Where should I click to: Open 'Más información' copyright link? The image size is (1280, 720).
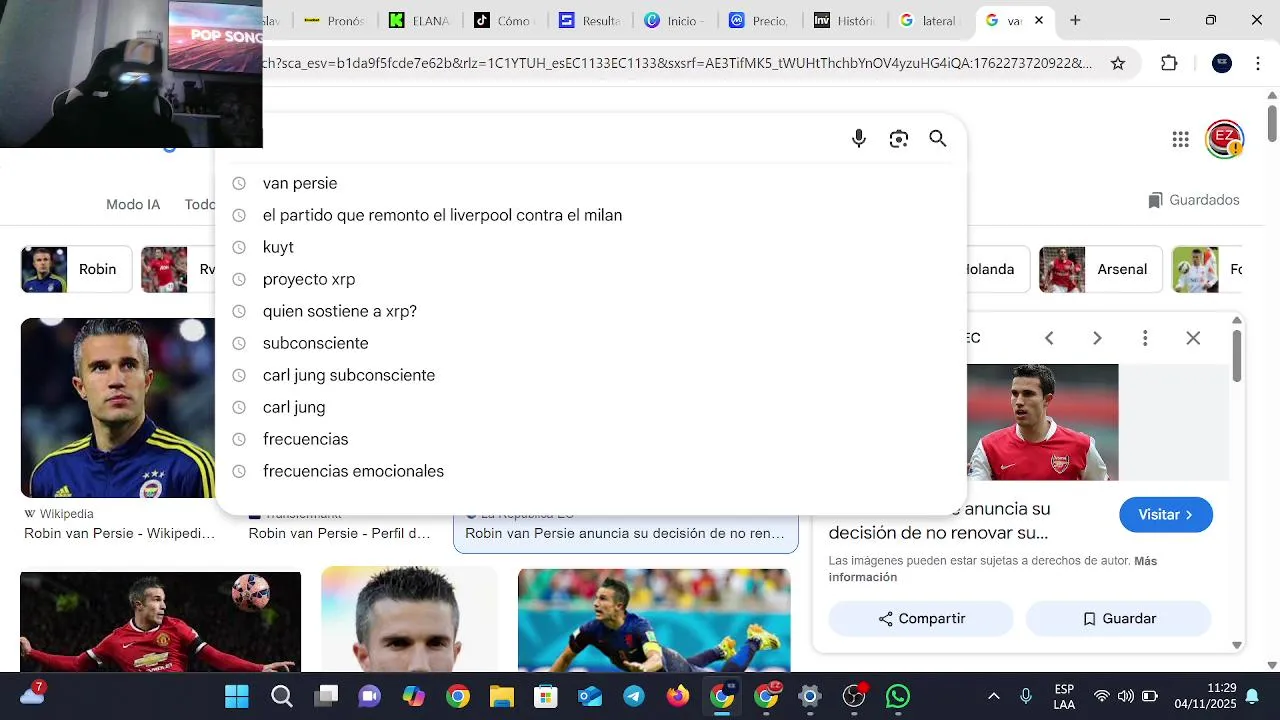pyautogui.click(x=993, y=569)
